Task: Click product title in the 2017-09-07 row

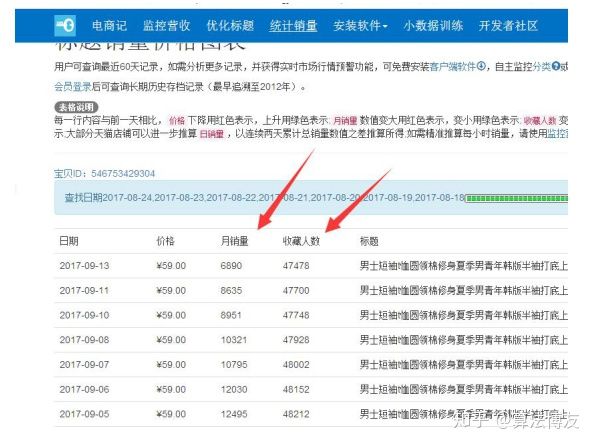Action: point(464,365)
